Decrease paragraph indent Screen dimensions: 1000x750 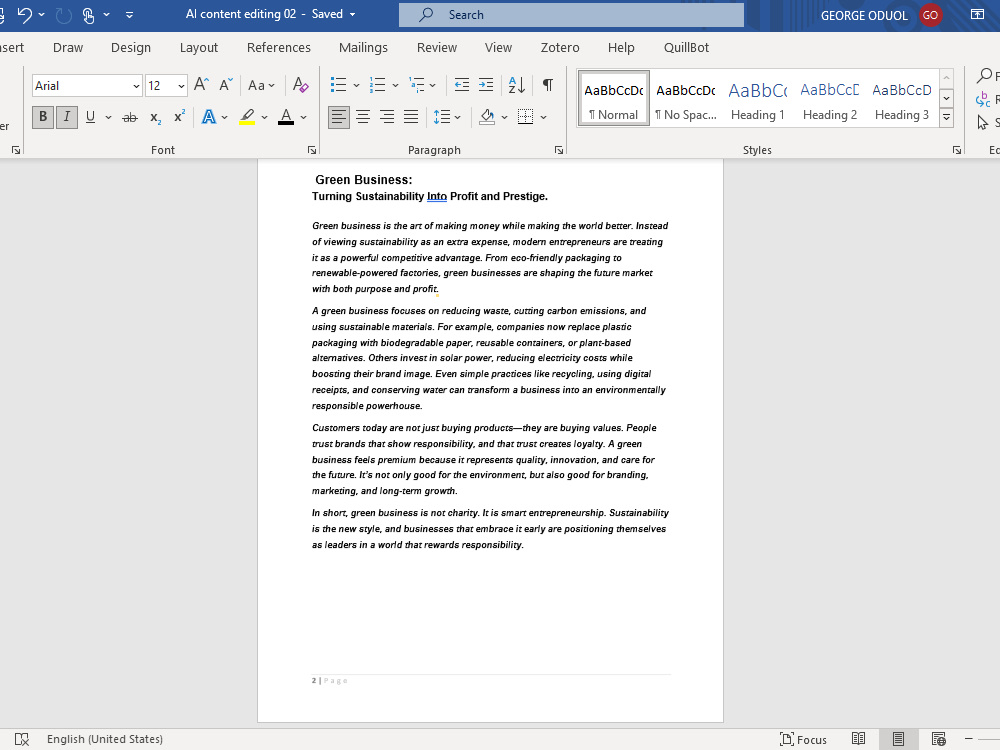pos(461,85)
